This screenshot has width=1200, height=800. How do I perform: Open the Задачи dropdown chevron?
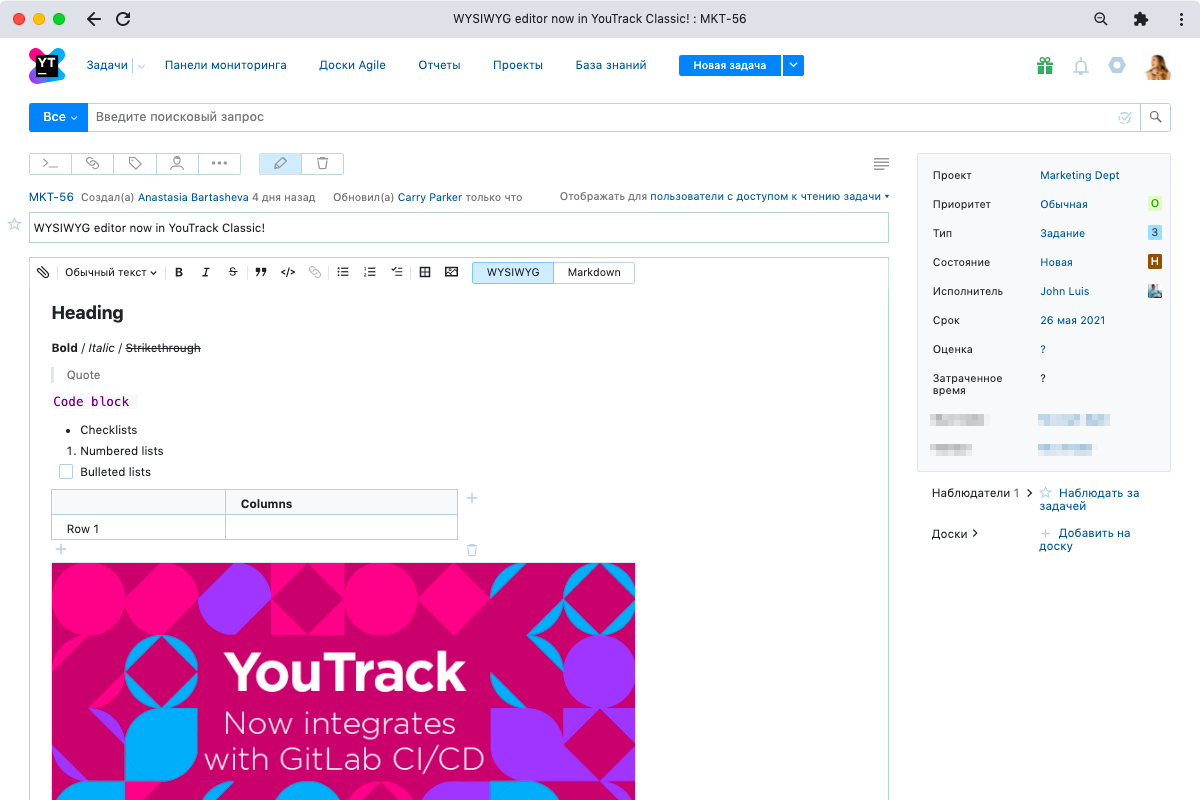pyautogui.click(x=141, y=66)
